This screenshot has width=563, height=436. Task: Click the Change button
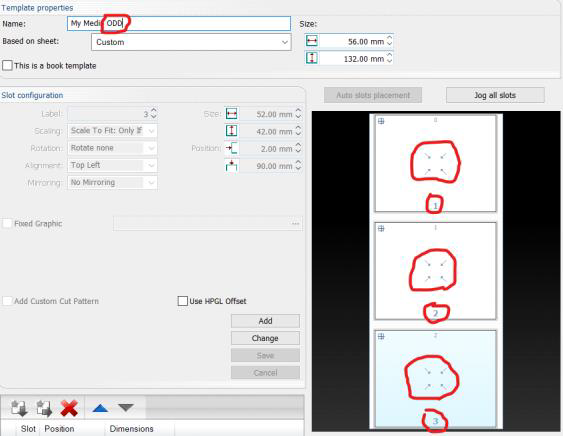coord(265,338)
